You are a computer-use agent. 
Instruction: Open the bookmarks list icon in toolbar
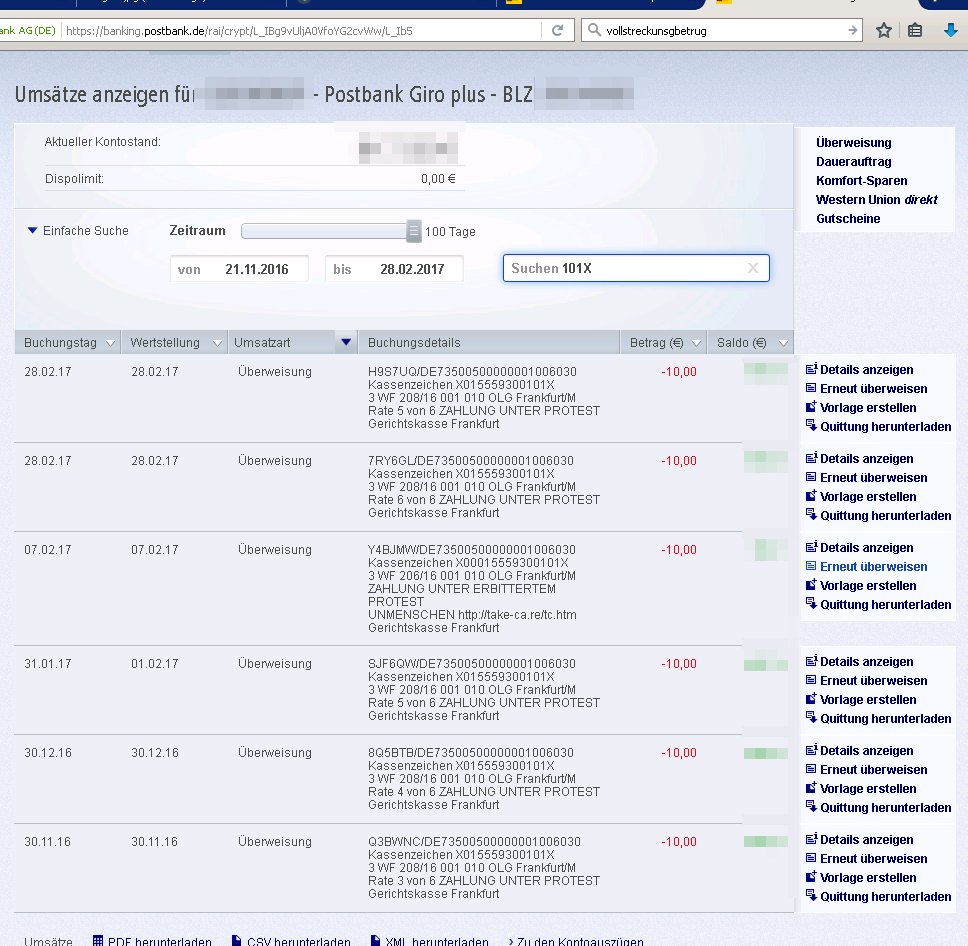915,31
